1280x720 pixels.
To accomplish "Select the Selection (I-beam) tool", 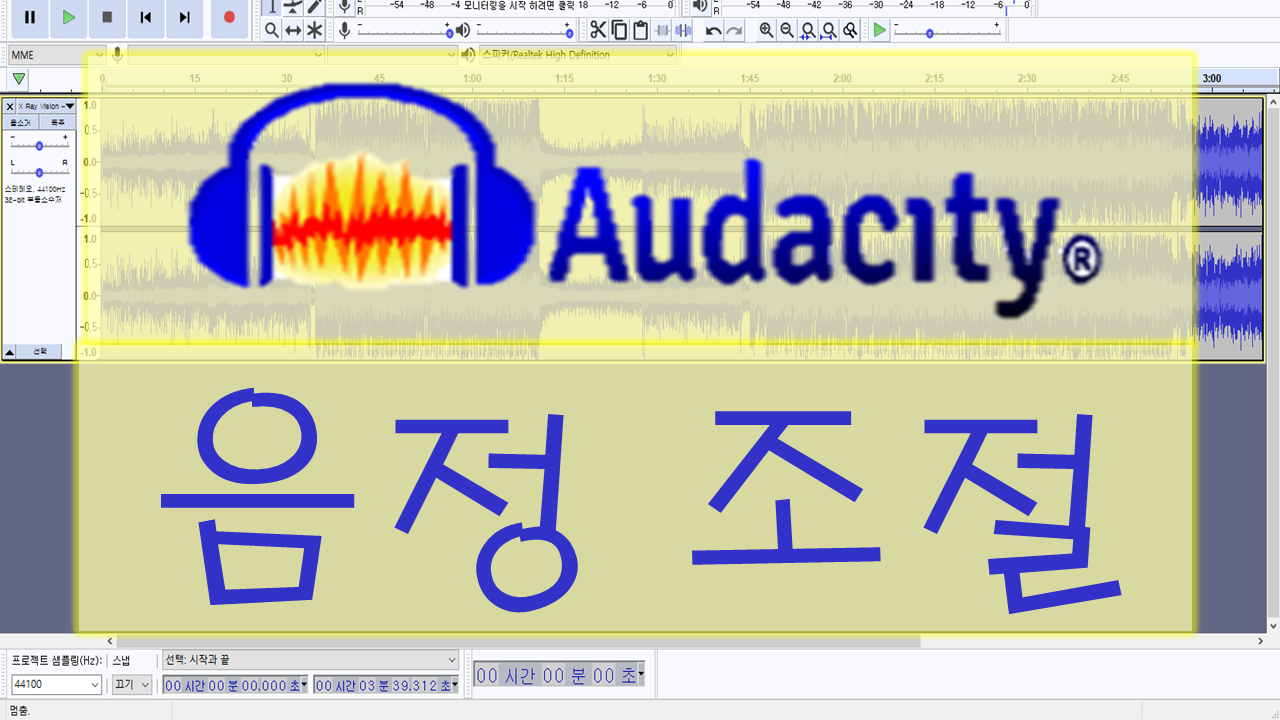I will [271, 7].
